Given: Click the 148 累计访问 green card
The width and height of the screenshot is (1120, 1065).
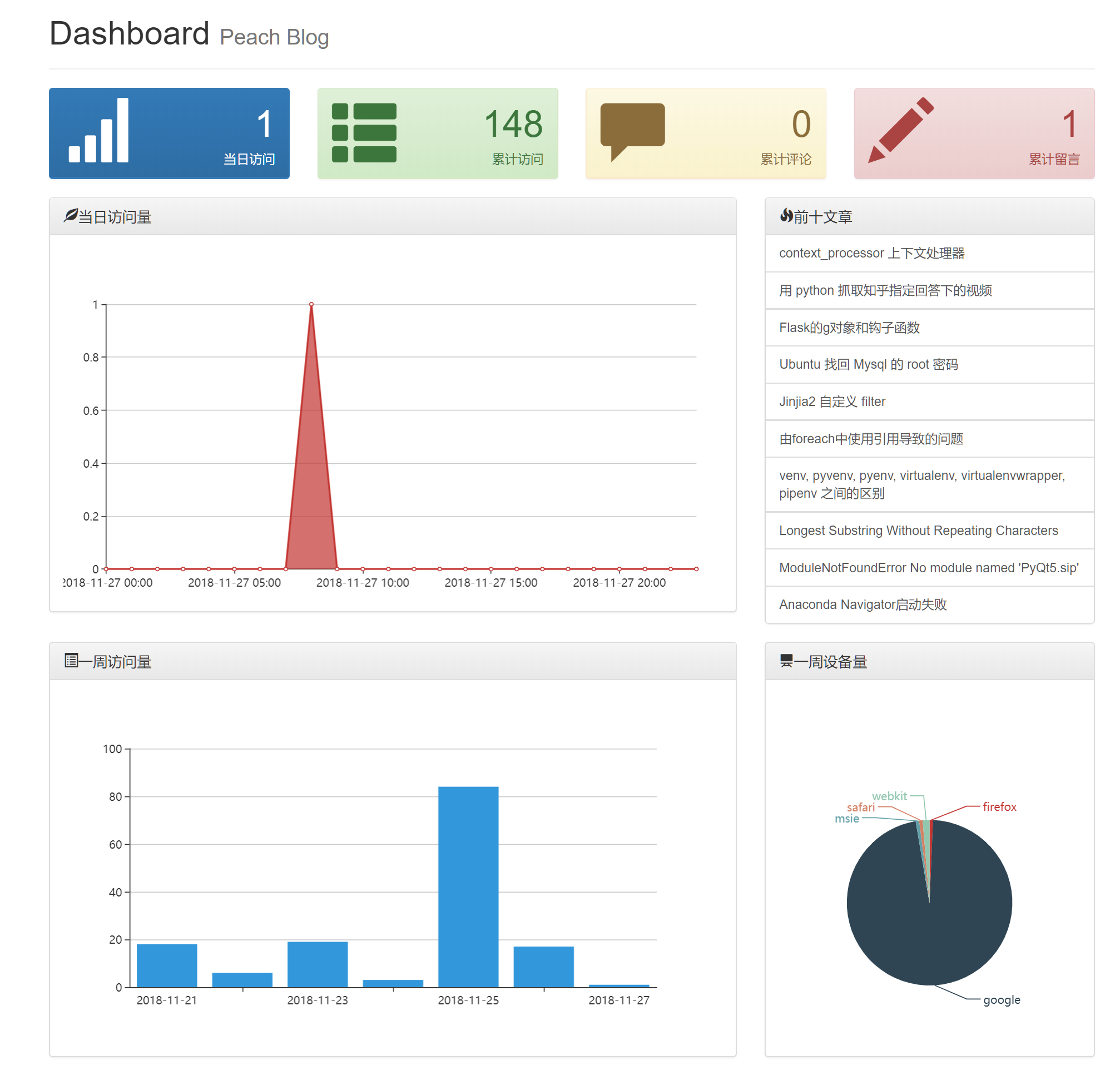Looking at the screenshot, I should 438,133.
